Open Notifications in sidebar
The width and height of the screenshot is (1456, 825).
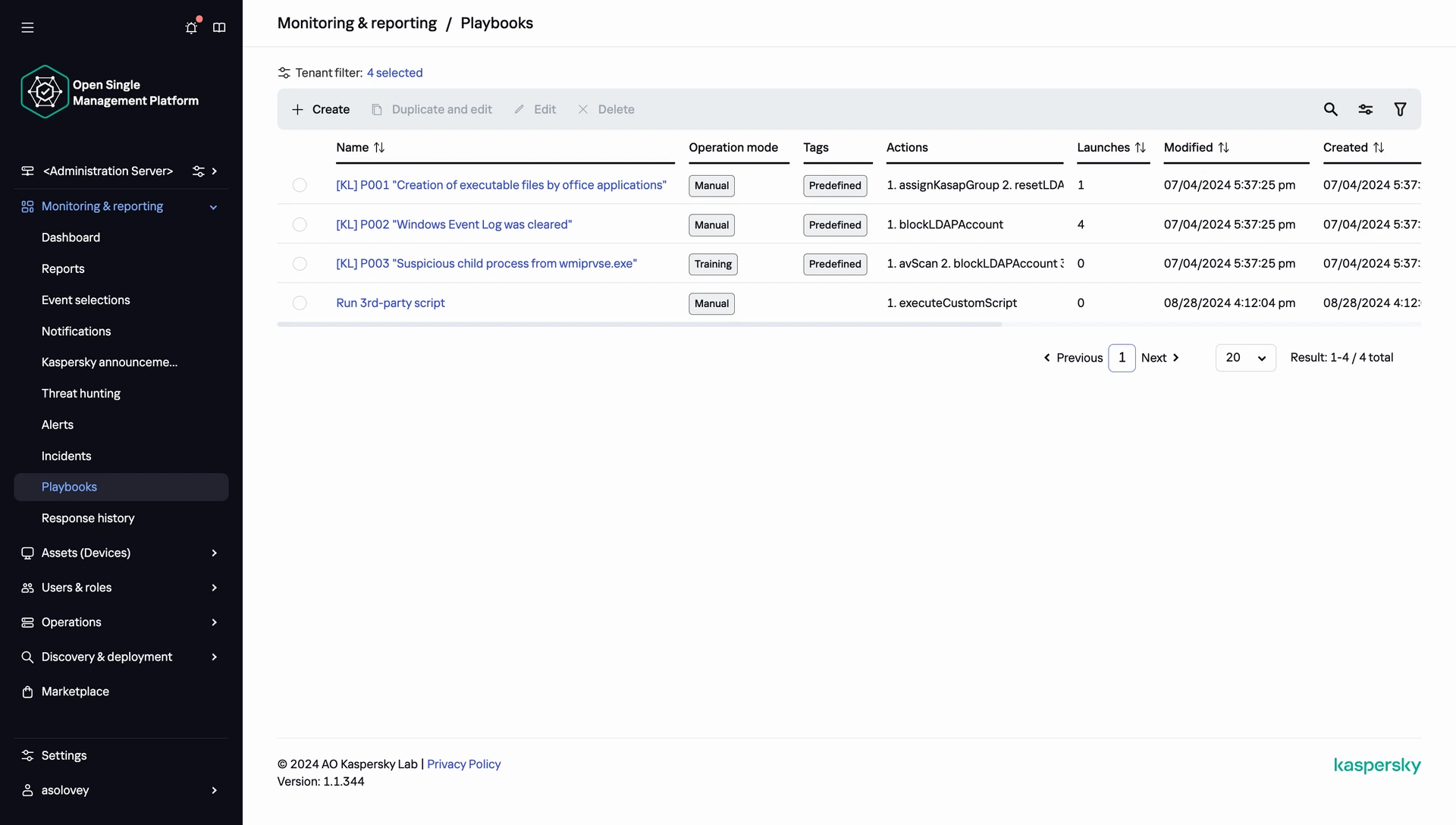[76, 331]
